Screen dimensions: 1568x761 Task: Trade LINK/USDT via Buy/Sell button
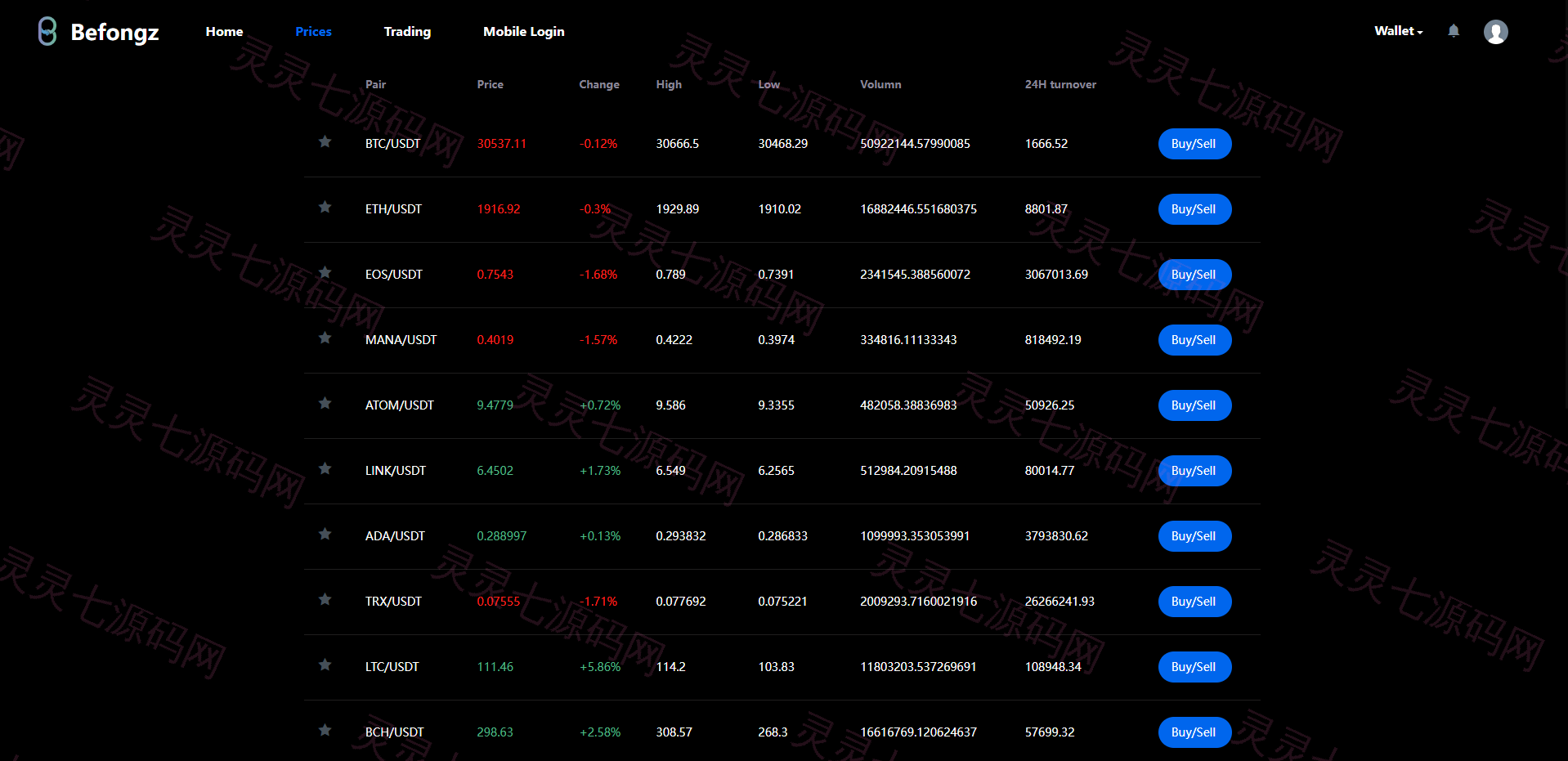[1194, 471]
